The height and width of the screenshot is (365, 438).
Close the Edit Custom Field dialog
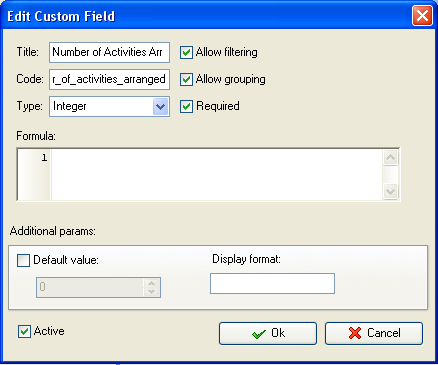point(422,15)
